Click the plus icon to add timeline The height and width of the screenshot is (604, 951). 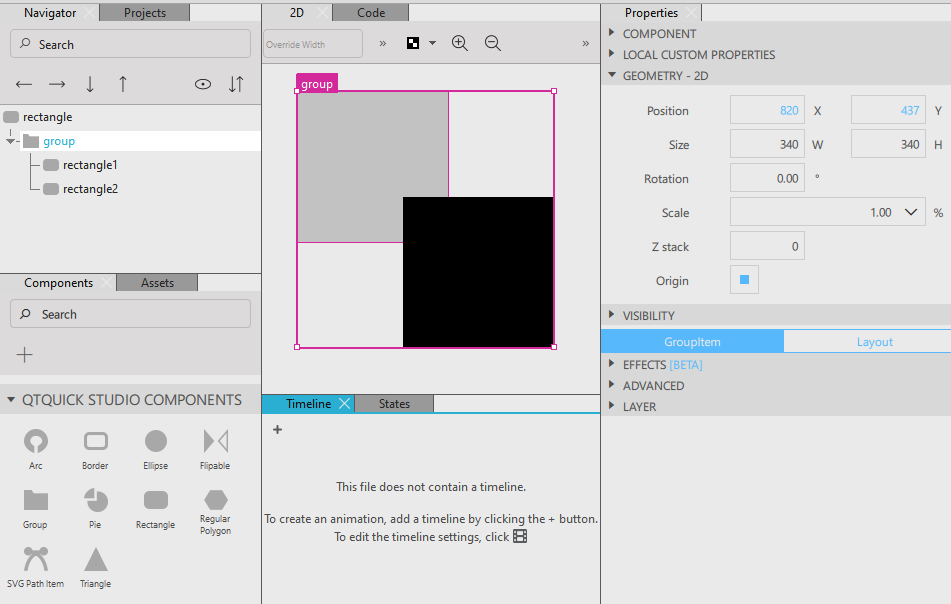tap(277, 430)
